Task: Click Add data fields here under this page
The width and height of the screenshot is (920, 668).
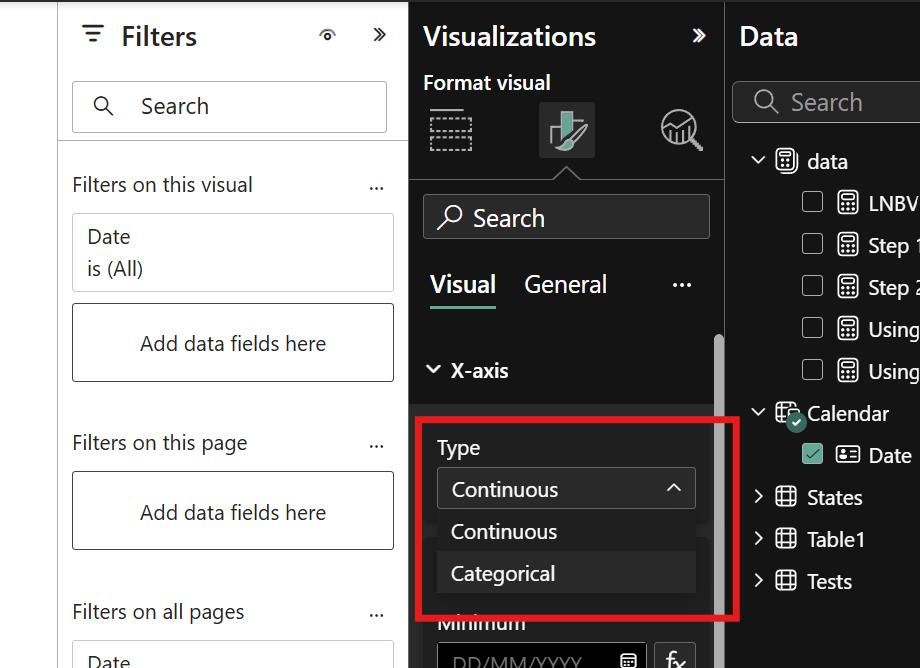Action: point(233,511)
